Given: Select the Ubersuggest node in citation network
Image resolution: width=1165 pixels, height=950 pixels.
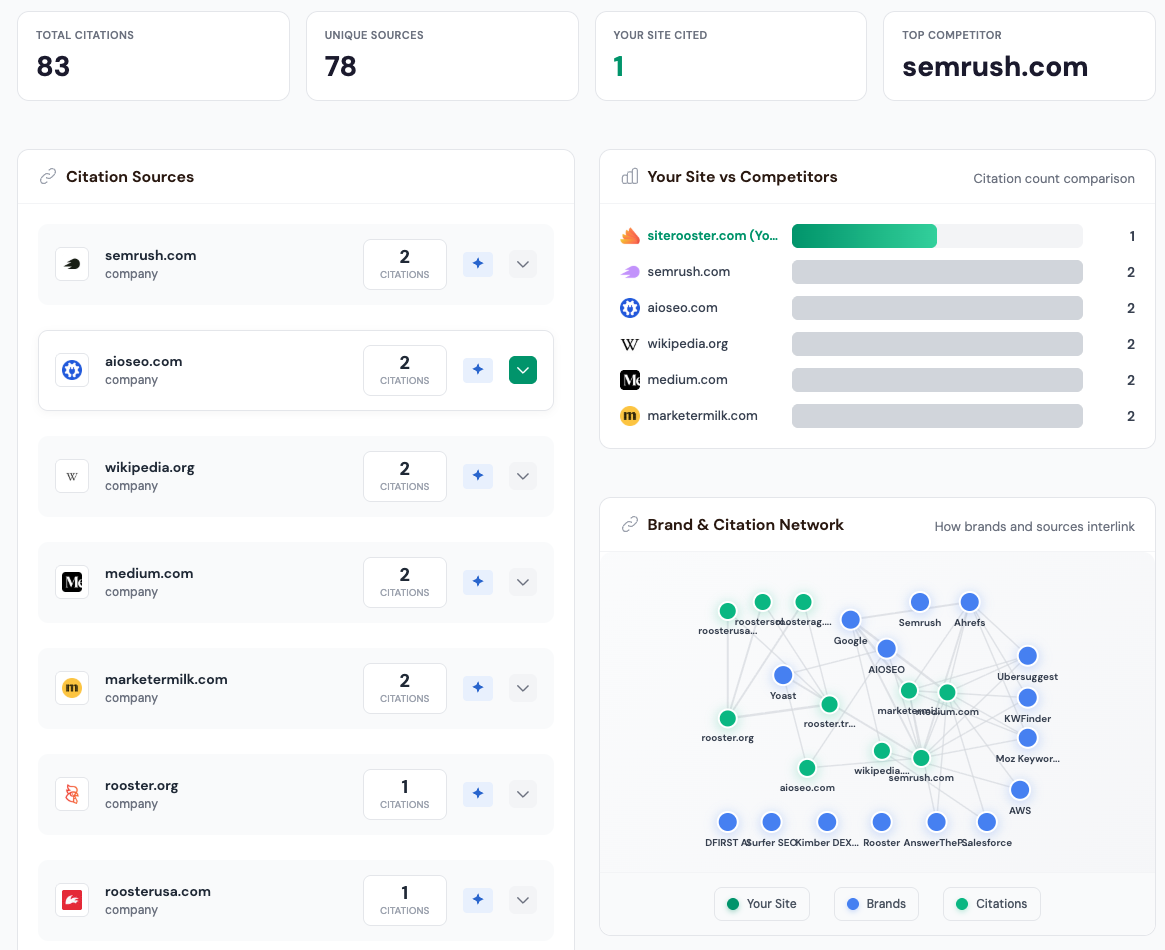Looking at the screenshot, I should tap(1028, 656).
